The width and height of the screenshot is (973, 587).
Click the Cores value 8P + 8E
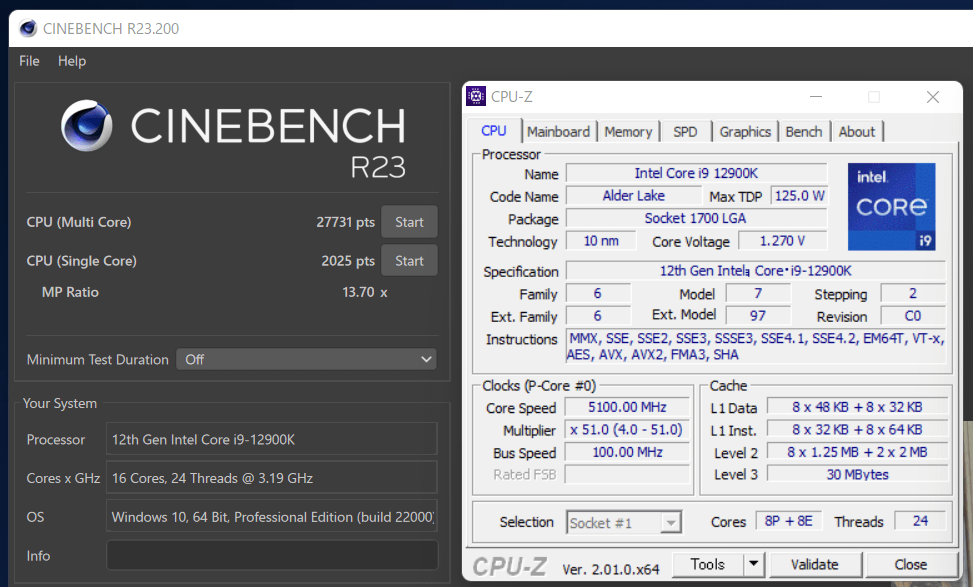pyautogui.click(x=789, y=521)
